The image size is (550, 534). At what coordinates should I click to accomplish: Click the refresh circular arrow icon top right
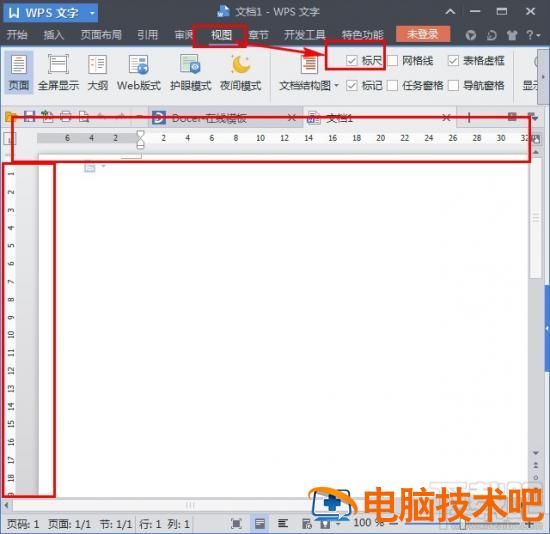492,35
